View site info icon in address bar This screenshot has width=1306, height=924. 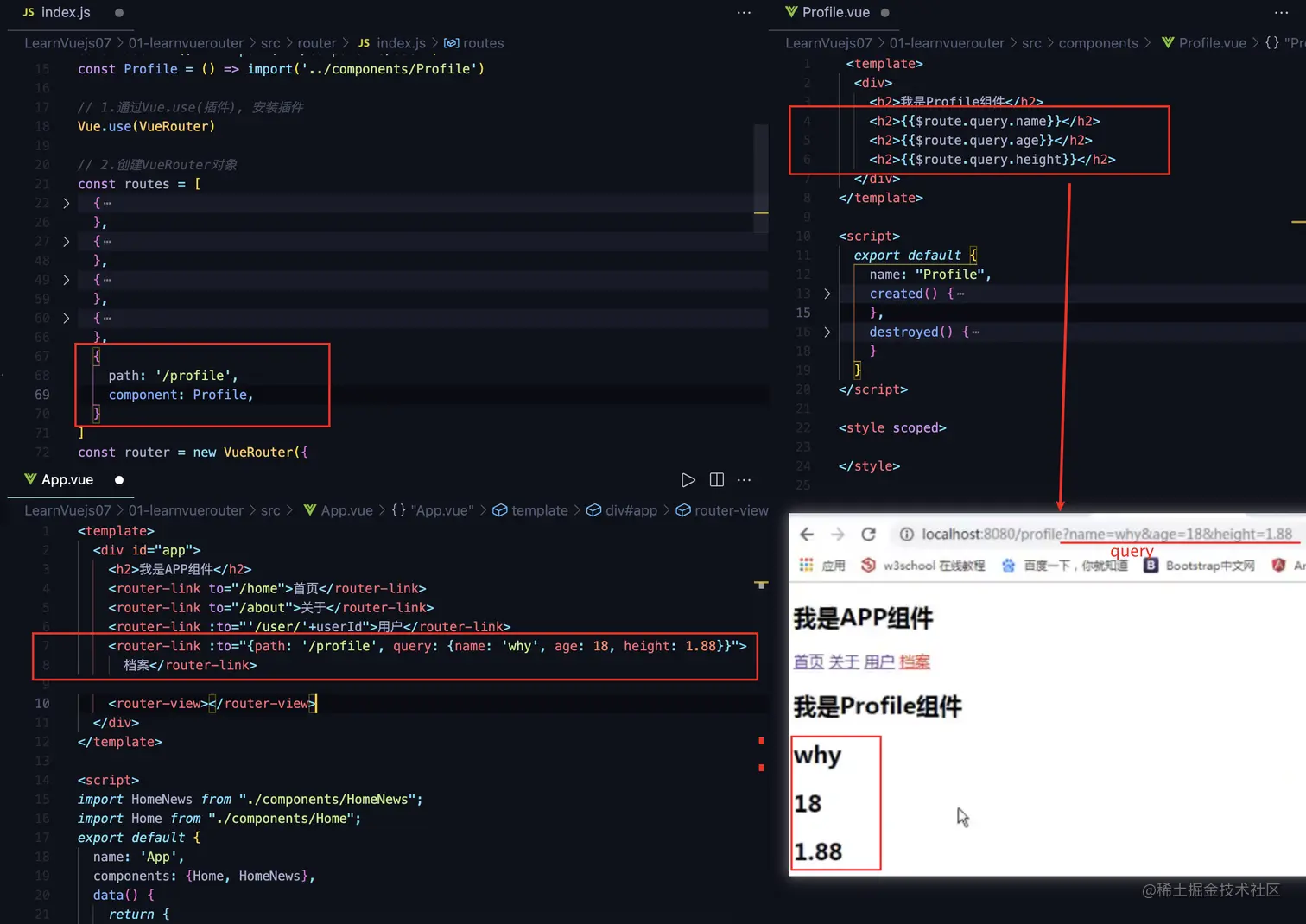coord(906,535)
